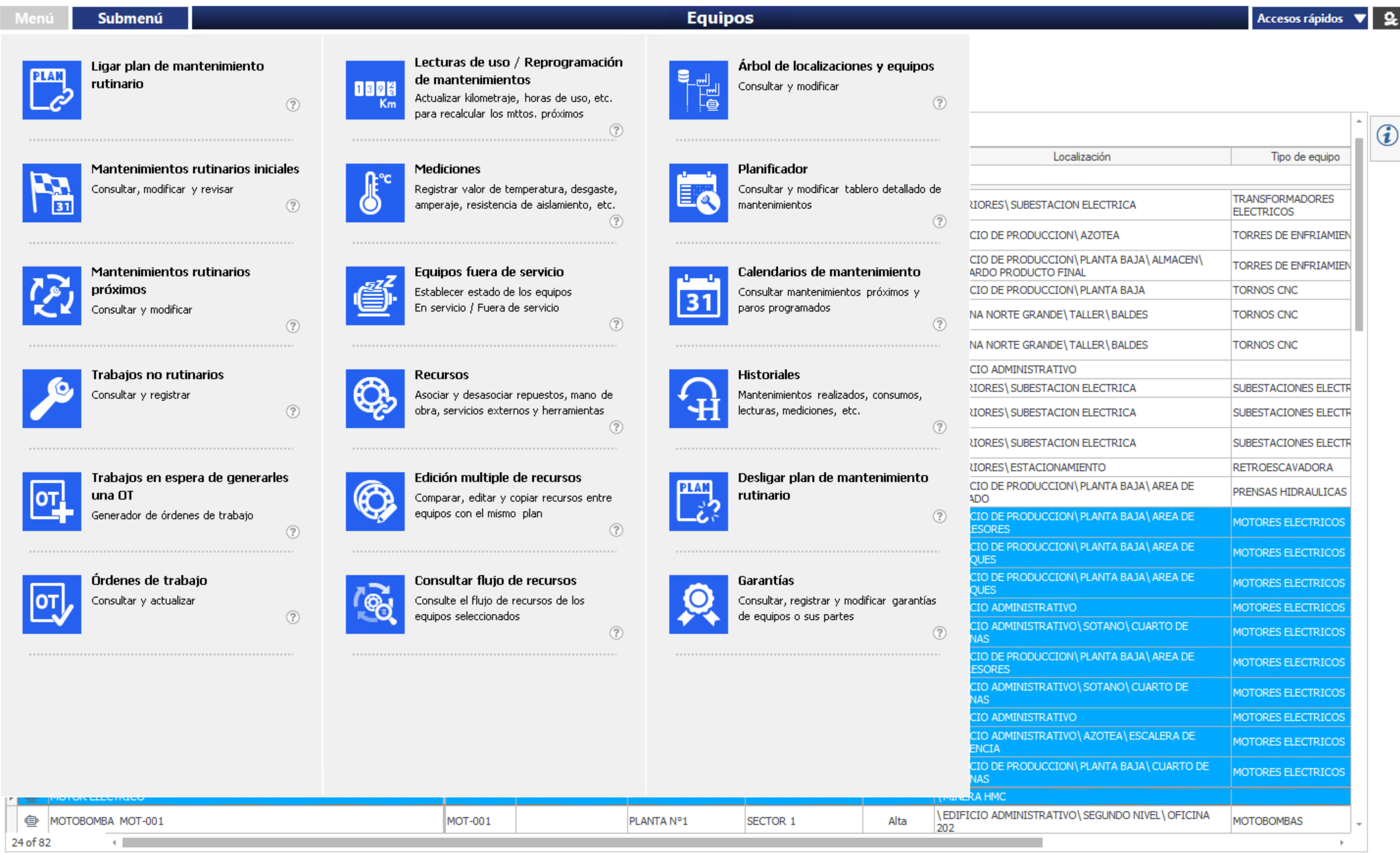Open the Submenú tab

point(130,18)
